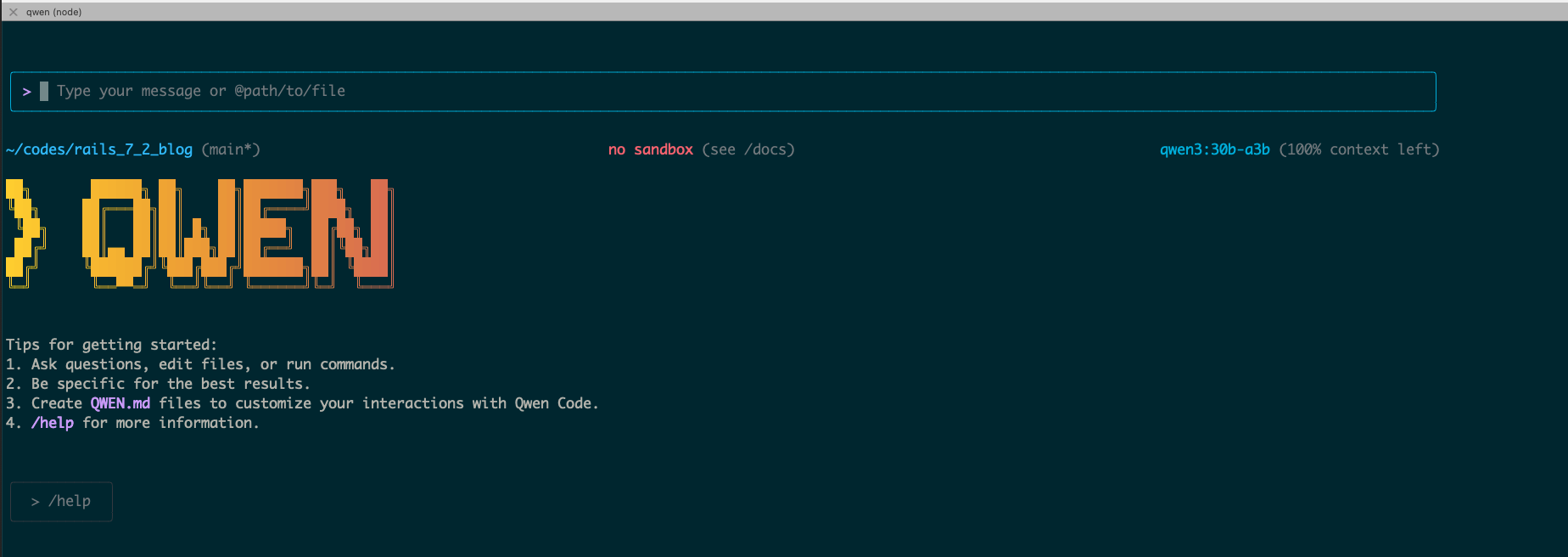Image resolution: width=1568 pixels, height=557 pixels.
Task: Click tip 2 'Be specific for the best results'
Action: pyautogui.click(x=158, y=384)
